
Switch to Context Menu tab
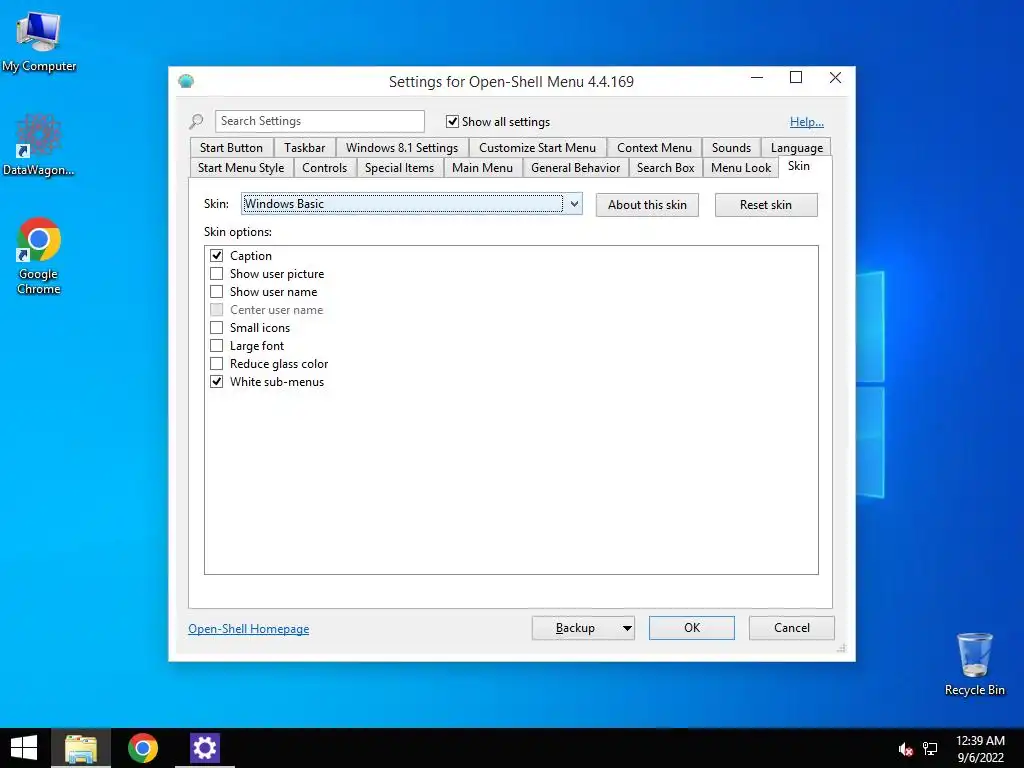coord(654,148)
